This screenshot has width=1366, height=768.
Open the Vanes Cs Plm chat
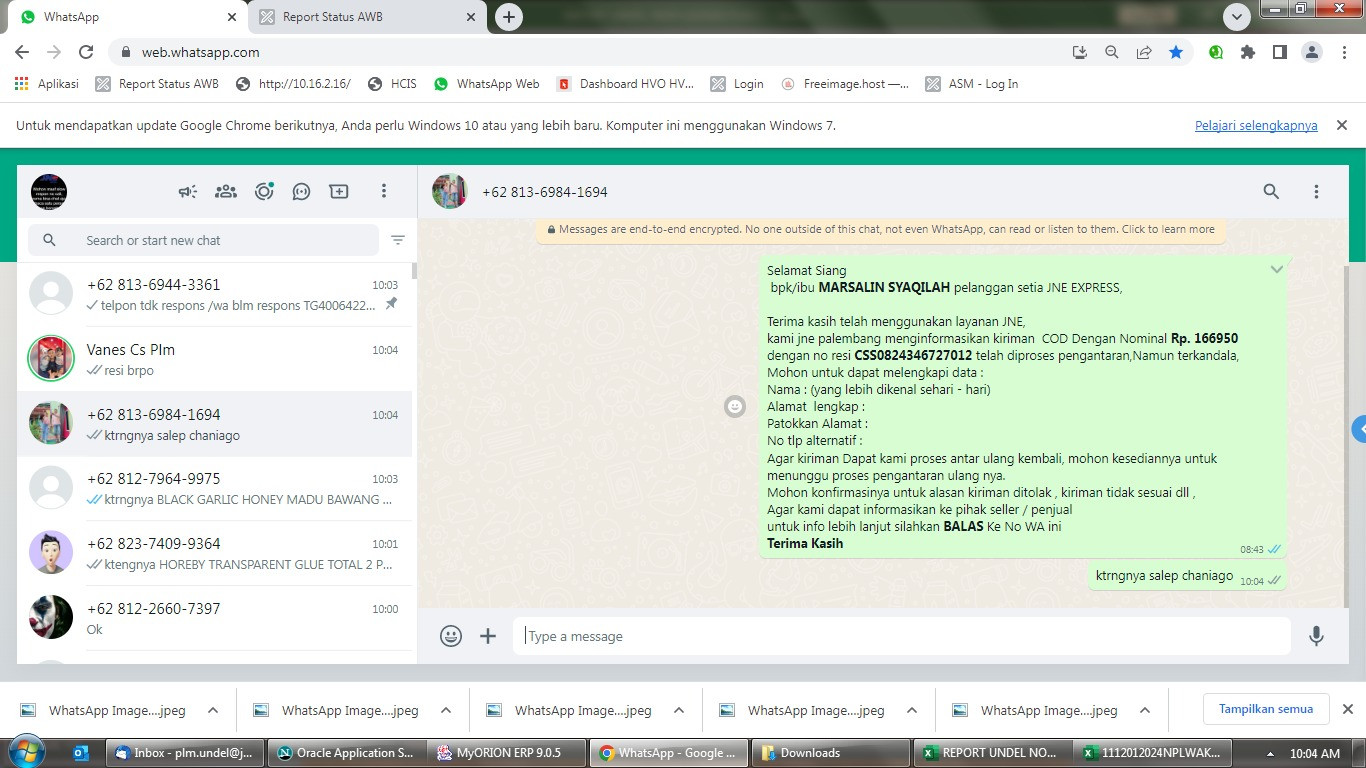point(214,359)
